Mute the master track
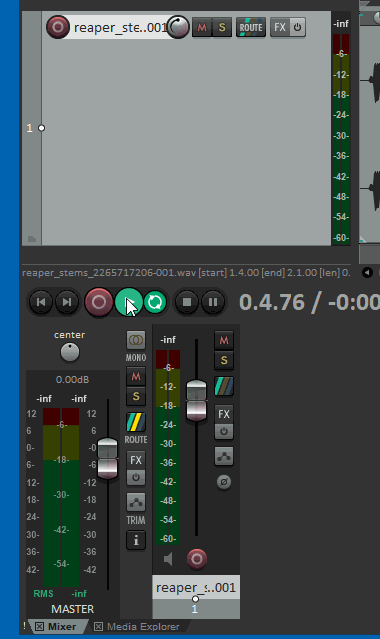Screen dimensions: 380x639 [136, 376]
